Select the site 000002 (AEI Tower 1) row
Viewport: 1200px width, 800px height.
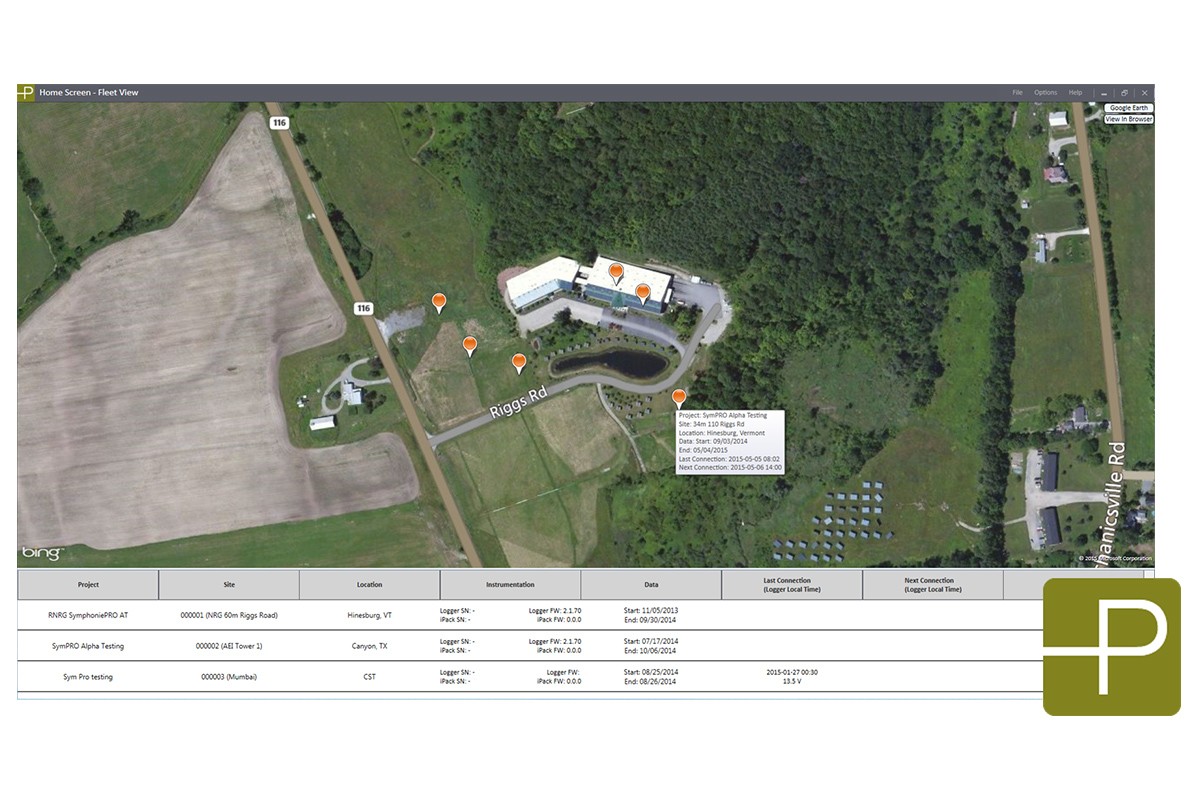(229, 646)
